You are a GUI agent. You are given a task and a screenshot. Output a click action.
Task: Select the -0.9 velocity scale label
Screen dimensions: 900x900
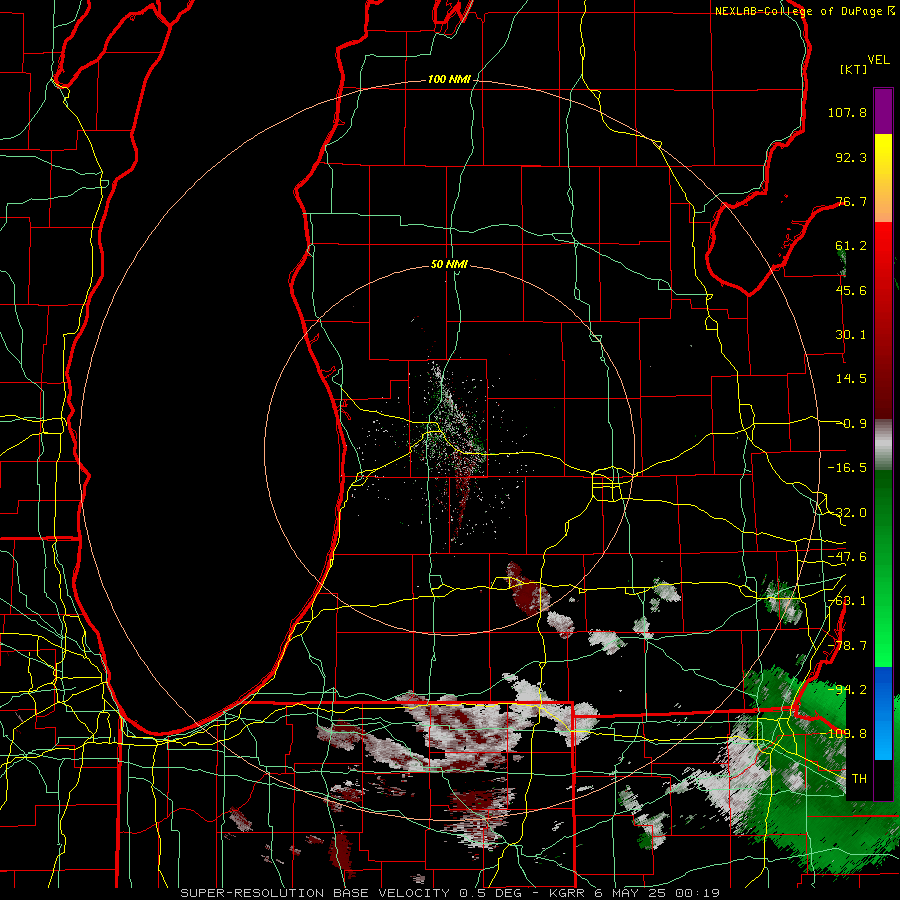point(853,424)
